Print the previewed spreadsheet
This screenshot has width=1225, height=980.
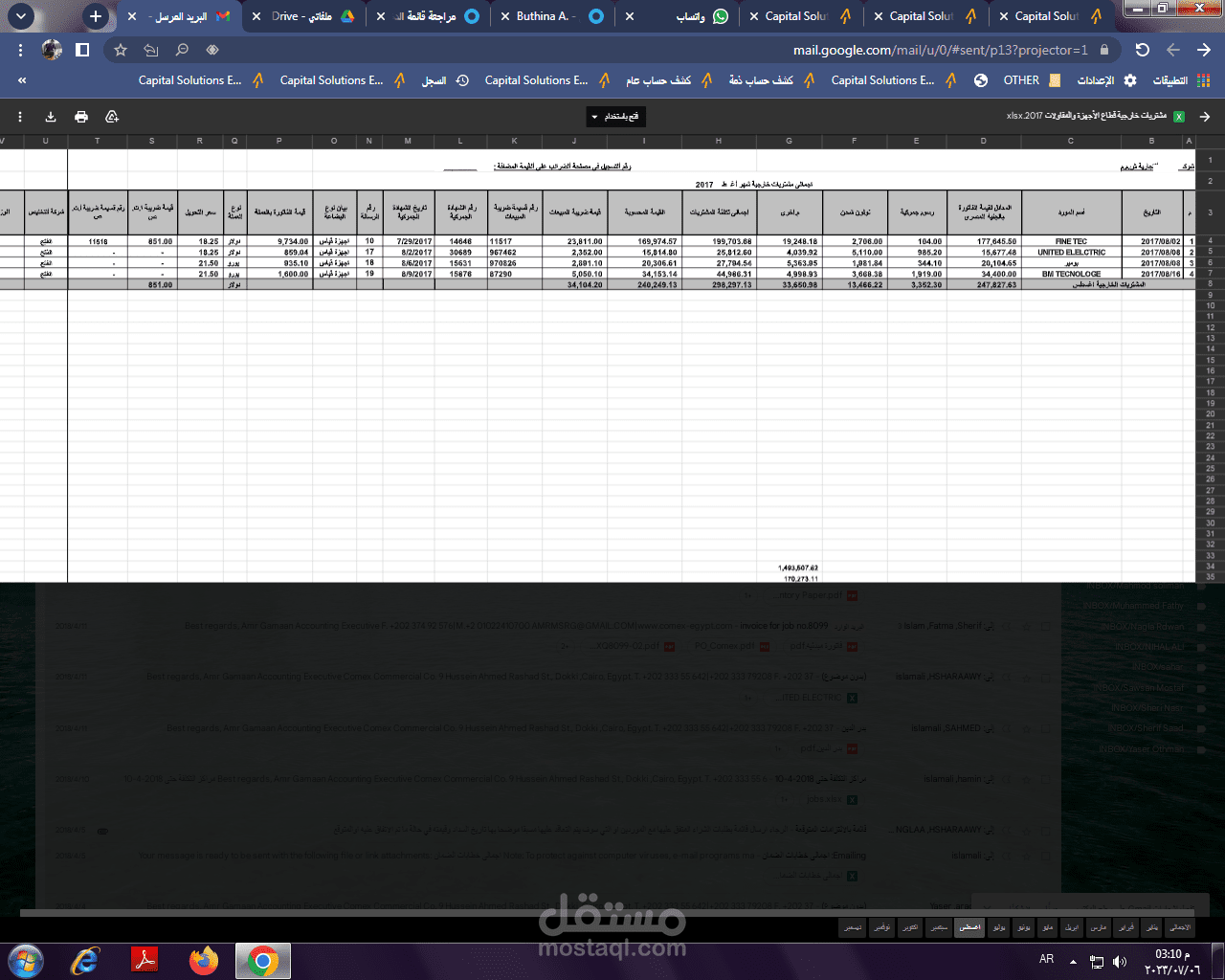tap(81, 117)
